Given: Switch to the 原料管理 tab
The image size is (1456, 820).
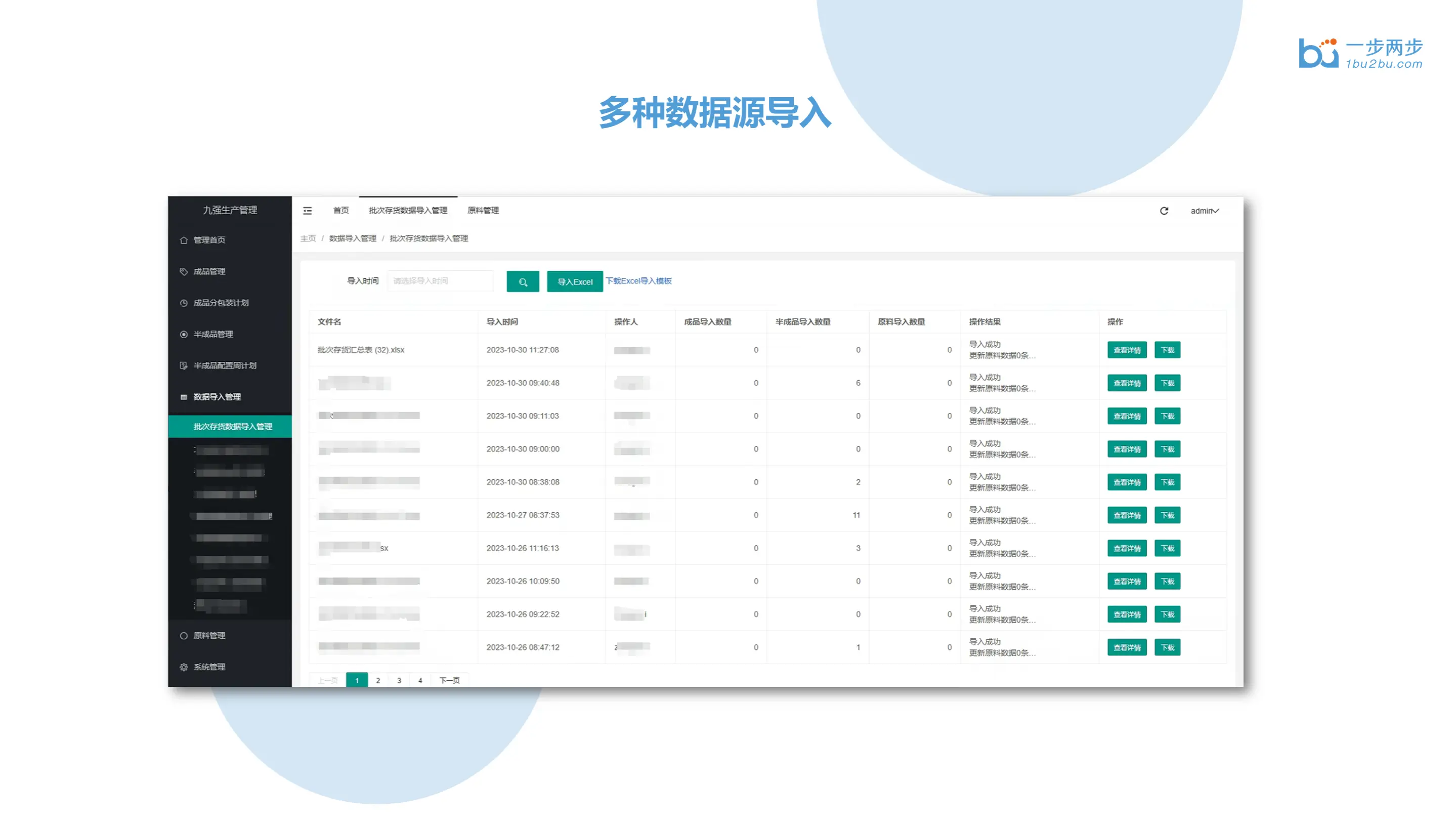Looking at the screenshot, I should tap(483, 211).
